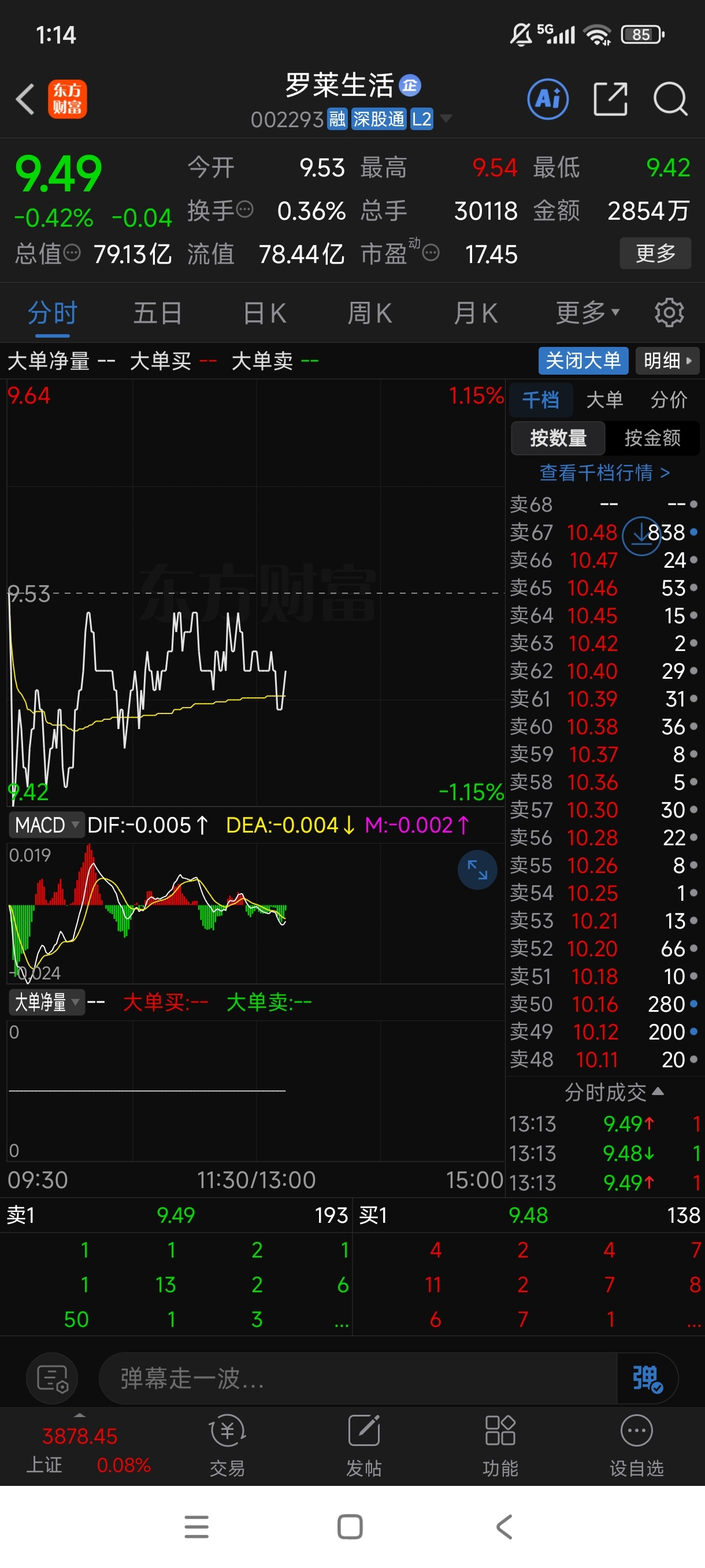Image resolution: width=705 pixels, height=1568 pixels.
Task: Tap the Android system back button
Action: pos(505,1526)
